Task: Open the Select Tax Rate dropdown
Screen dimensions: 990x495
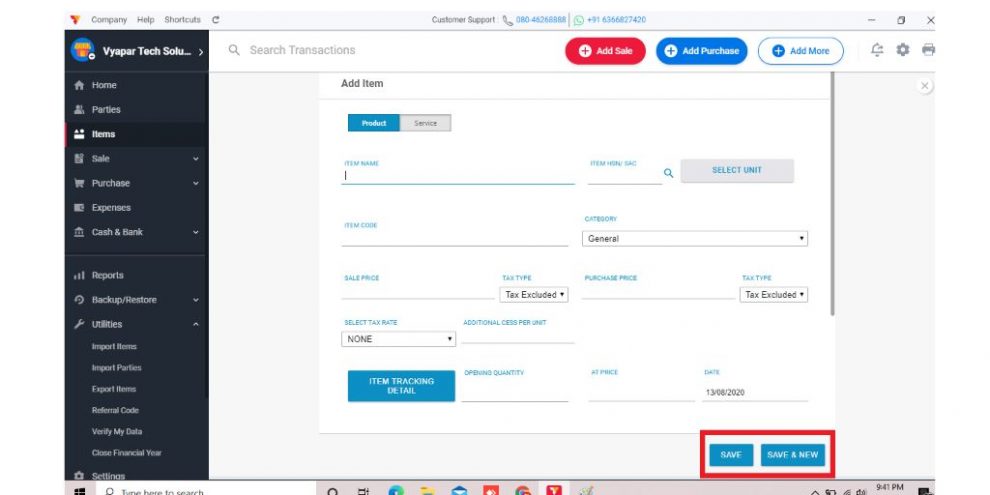Action: [x=398, y=339]
